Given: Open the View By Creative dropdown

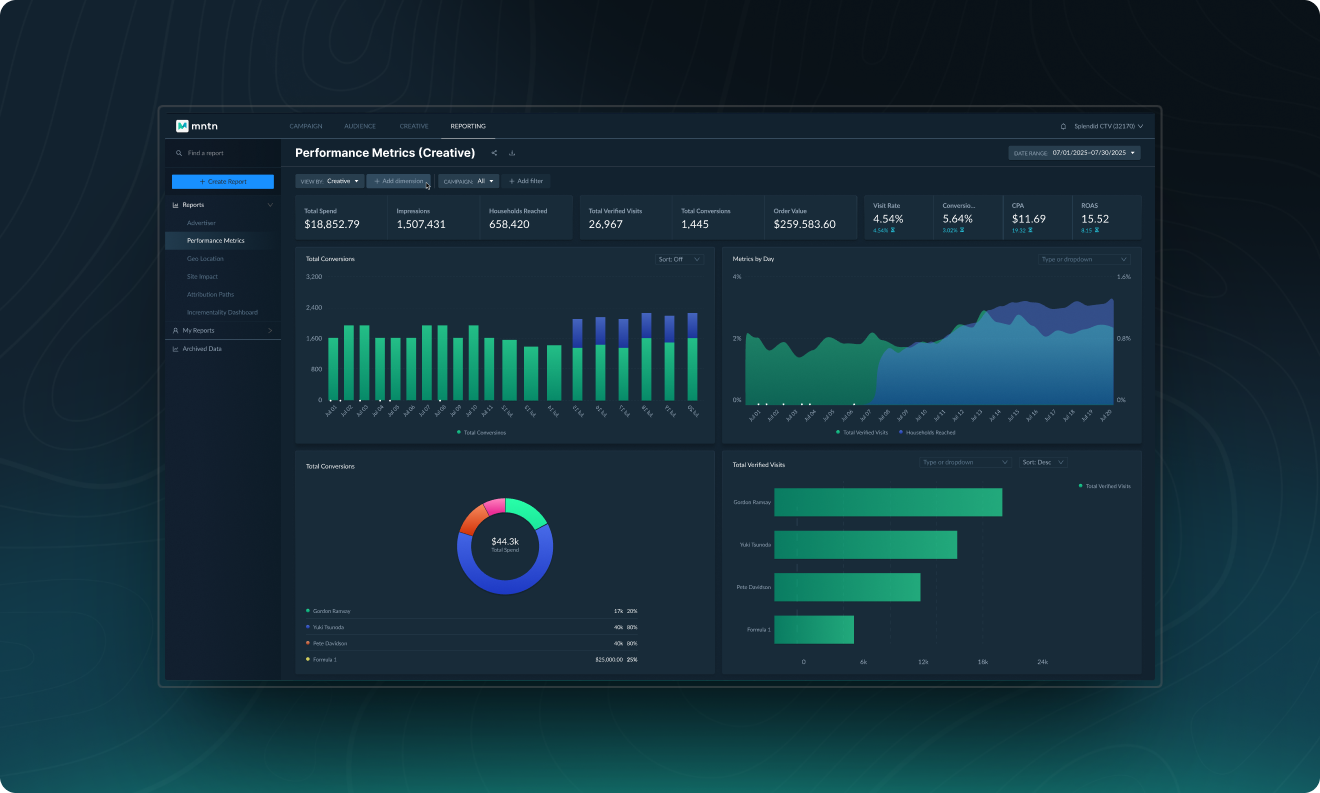Looking at the screenshot, I should 330,181.
